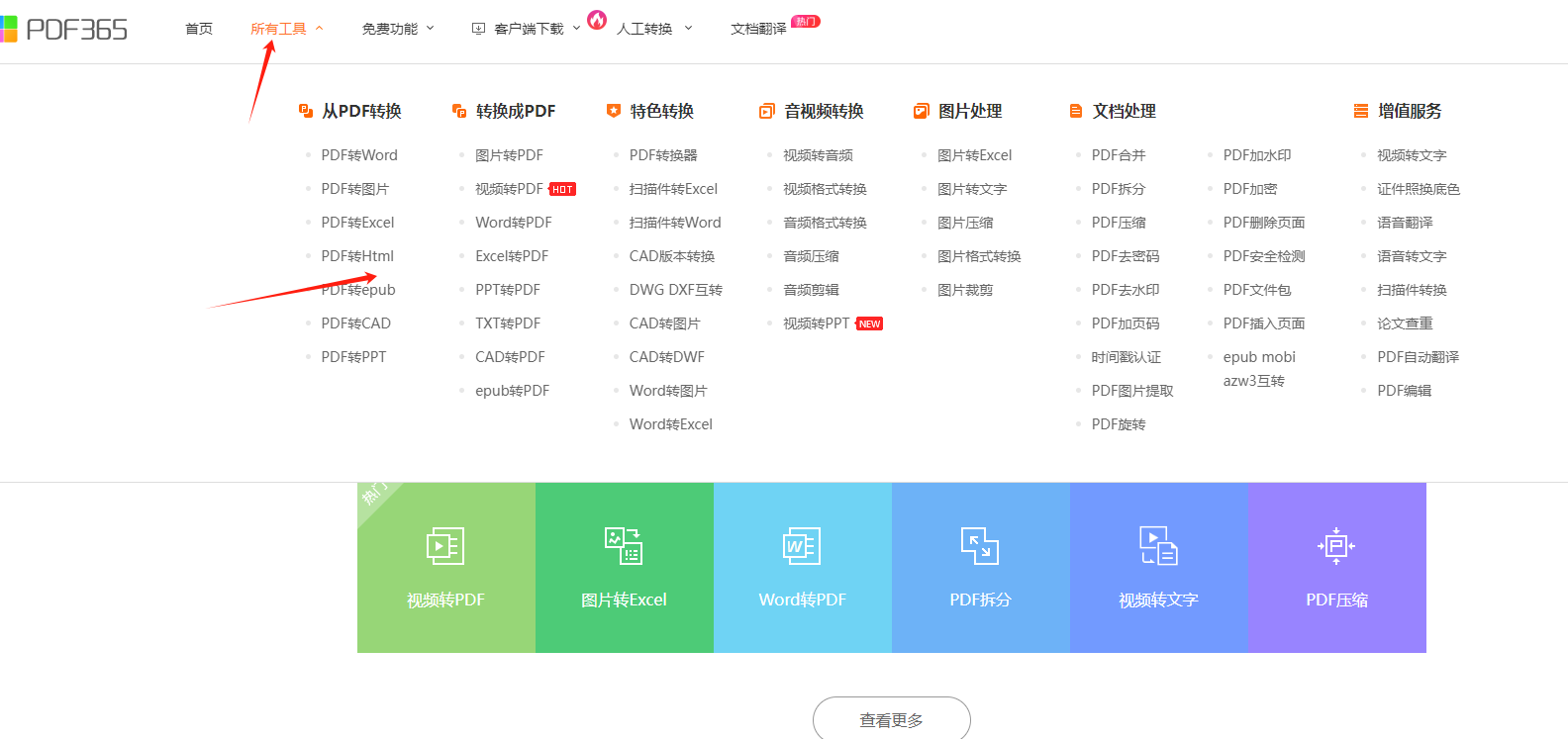Open the PDF加水印 link
1568x739 pixels.
coord(1257,155)
